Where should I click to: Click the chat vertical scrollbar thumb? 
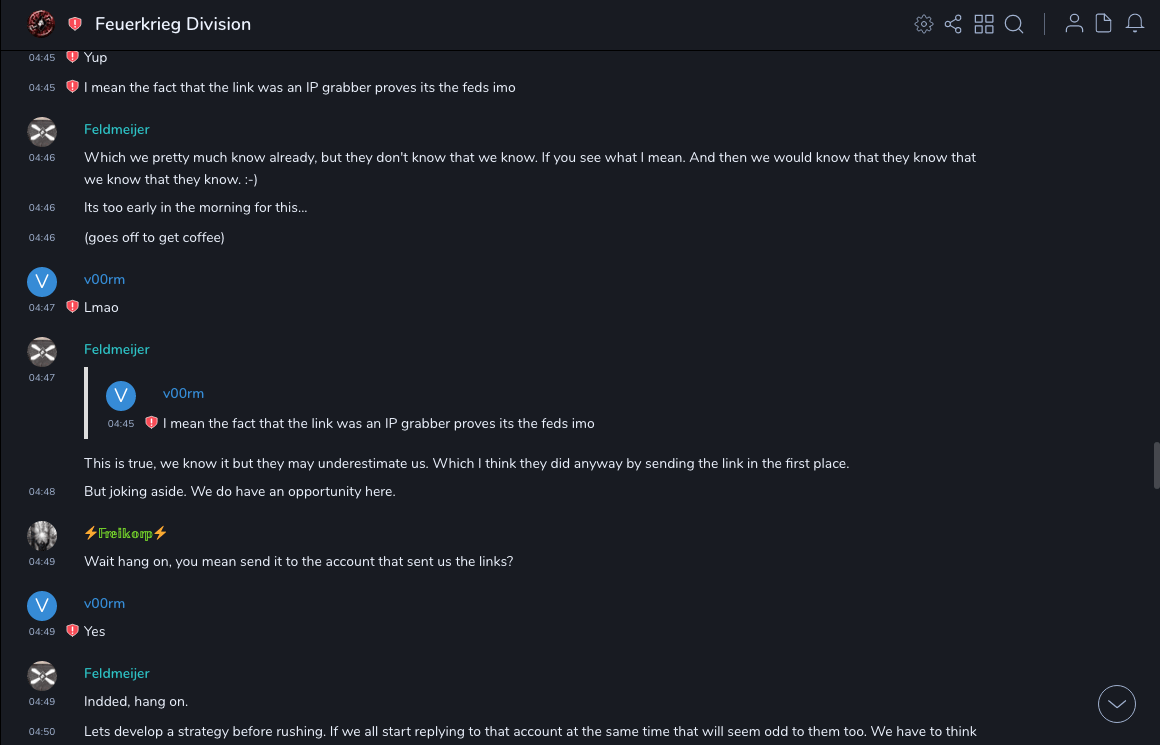tap(1156, 464)
